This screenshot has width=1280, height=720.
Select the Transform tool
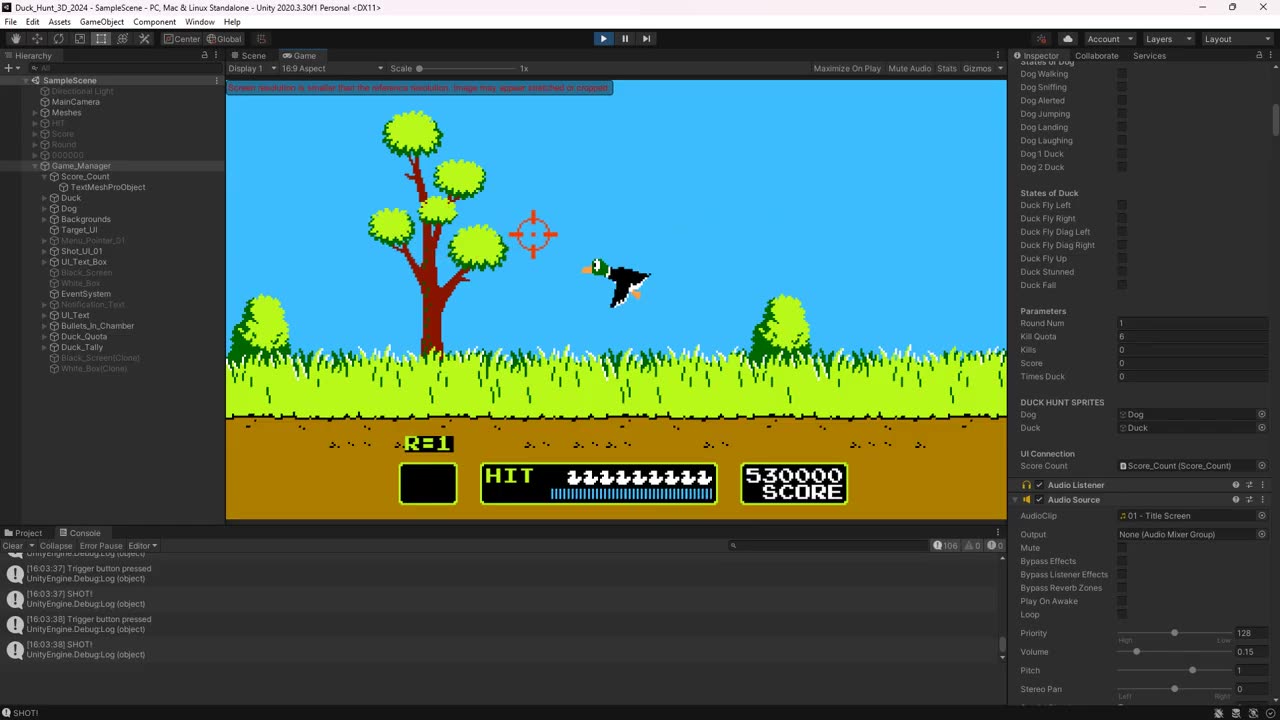tap(123, 39)
